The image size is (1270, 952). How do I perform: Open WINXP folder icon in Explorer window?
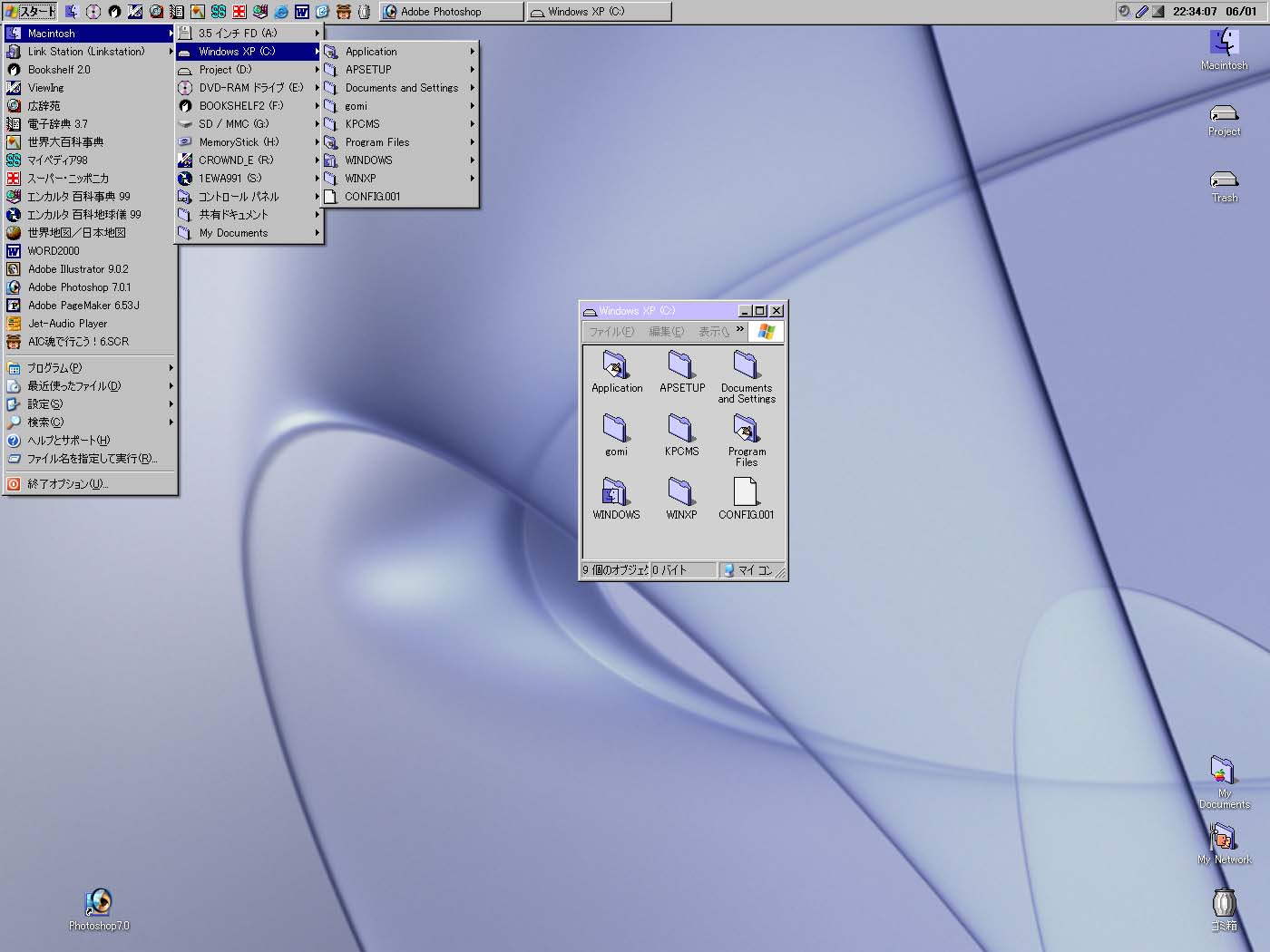681,499
